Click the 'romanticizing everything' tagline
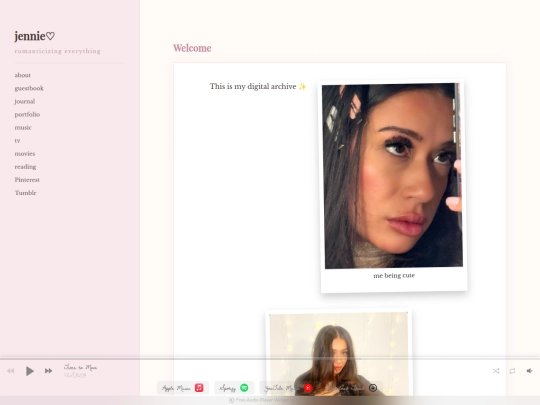The image size is (540, 405). (58, 51)
